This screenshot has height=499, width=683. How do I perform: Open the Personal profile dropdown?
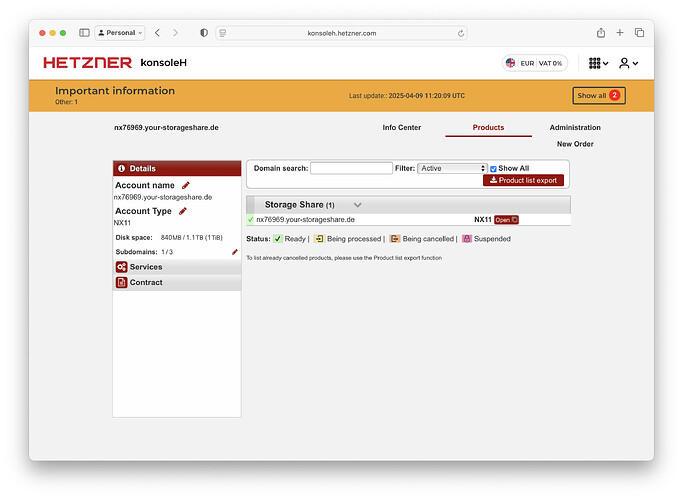(120, 33)
